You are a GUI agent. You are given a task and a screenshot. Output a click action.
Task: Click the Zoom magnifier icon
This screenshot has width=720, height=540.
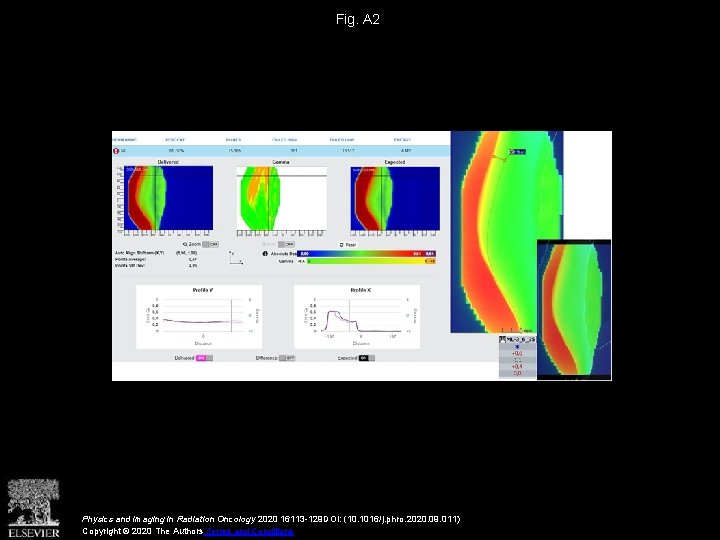(x=186, y=244)
